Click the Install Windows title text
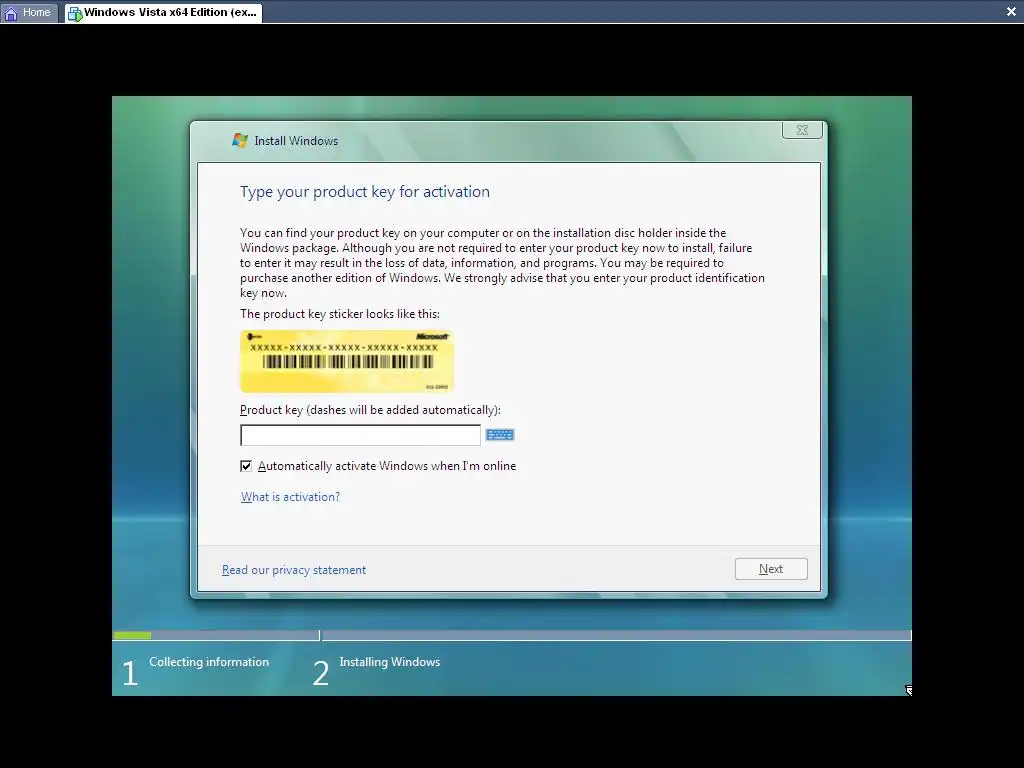 click(x=296, y=141)
